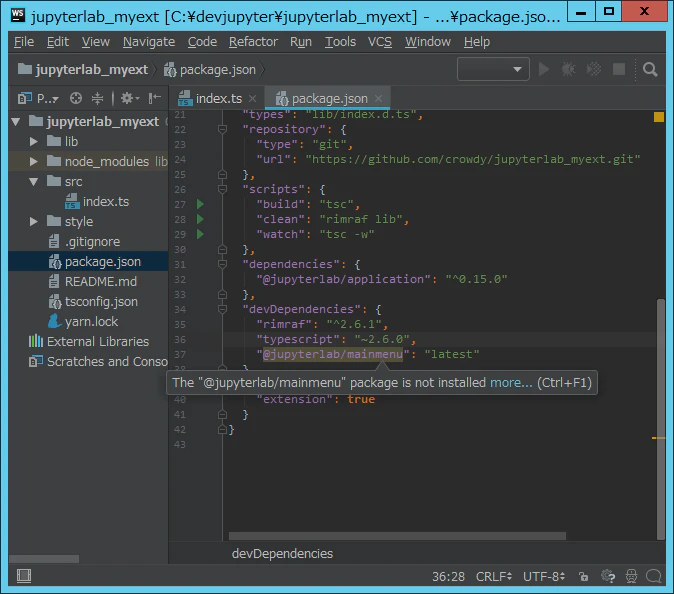This screenshot has width=674, height=594.
Task: Open the Navigate menu
Action: [149, 42]
